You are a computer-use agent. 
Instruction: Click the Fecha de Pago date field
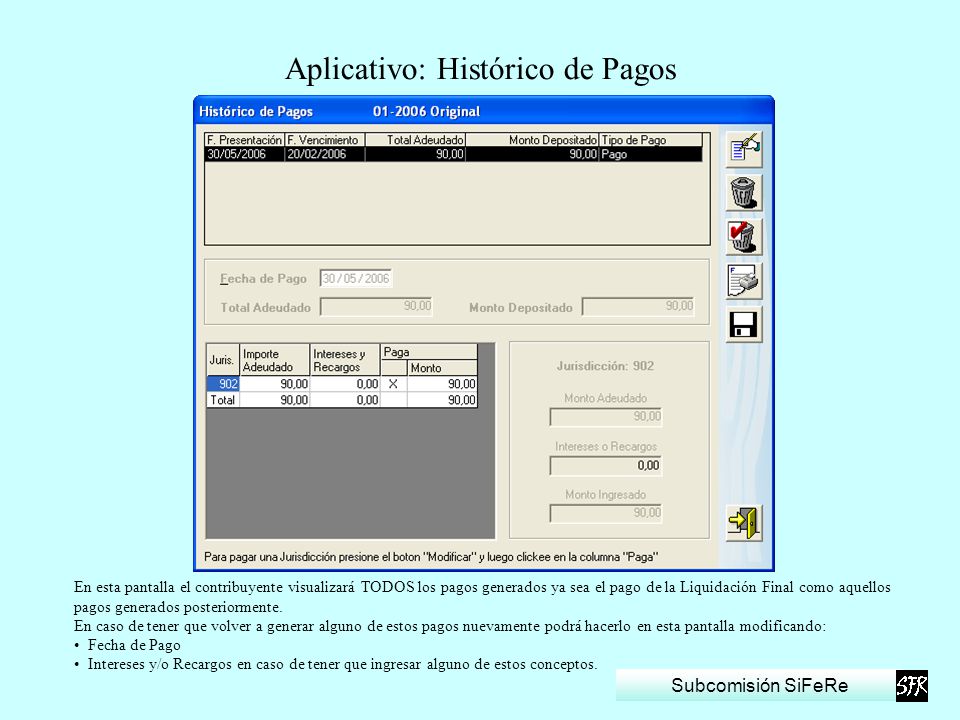pyautogui.click(x=356, y=279)
